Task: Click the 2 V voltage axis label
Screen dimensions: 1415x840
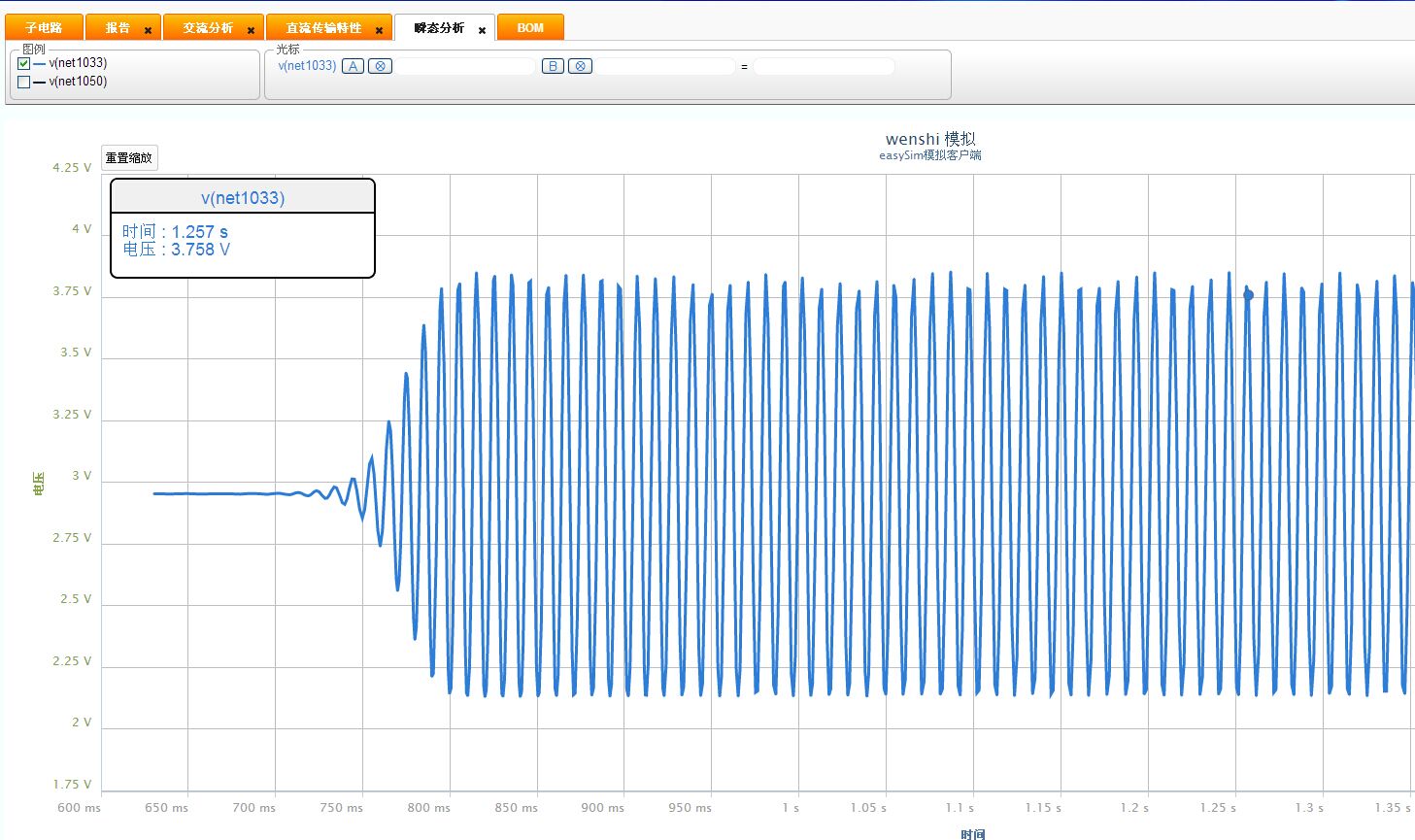Action: [x=82, y=722]
